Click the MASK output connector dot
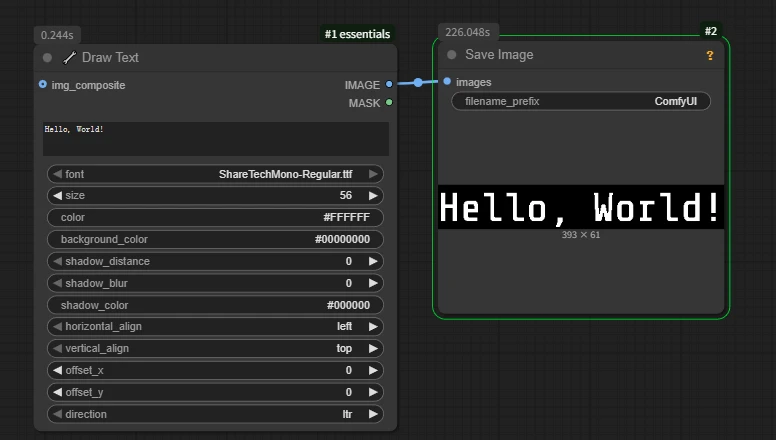776x440 pixels. tap(389, 103)
